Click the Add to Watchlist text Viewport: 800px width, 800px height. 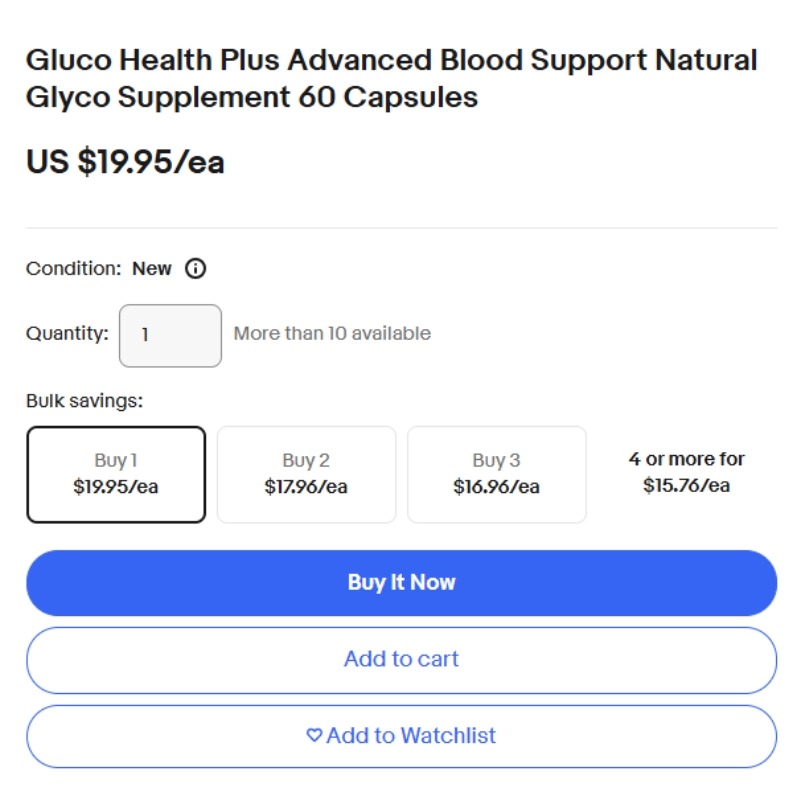[411, 736]
